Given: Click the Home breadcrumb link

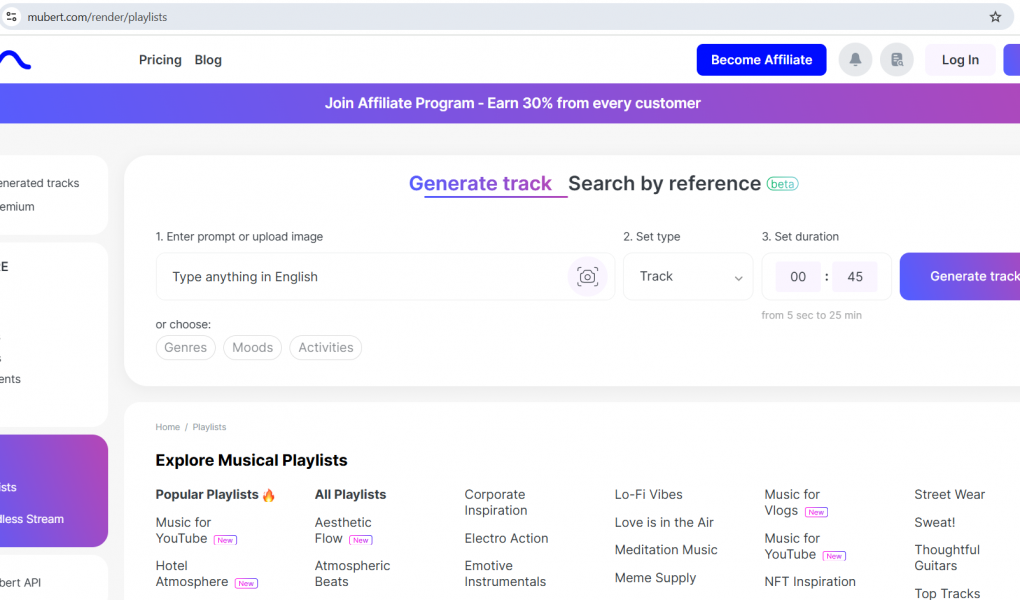Looking at the screenshot, I should (167, 427).
